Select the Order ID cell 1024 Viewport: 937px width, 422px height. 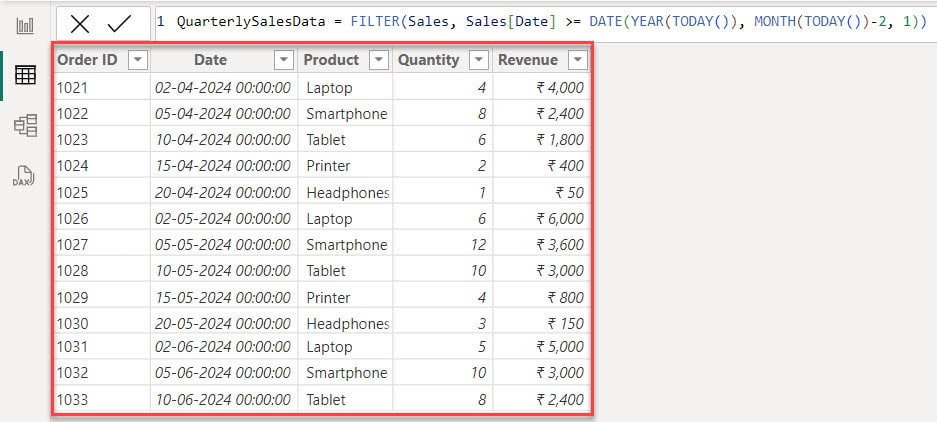[x=102, y=166]
